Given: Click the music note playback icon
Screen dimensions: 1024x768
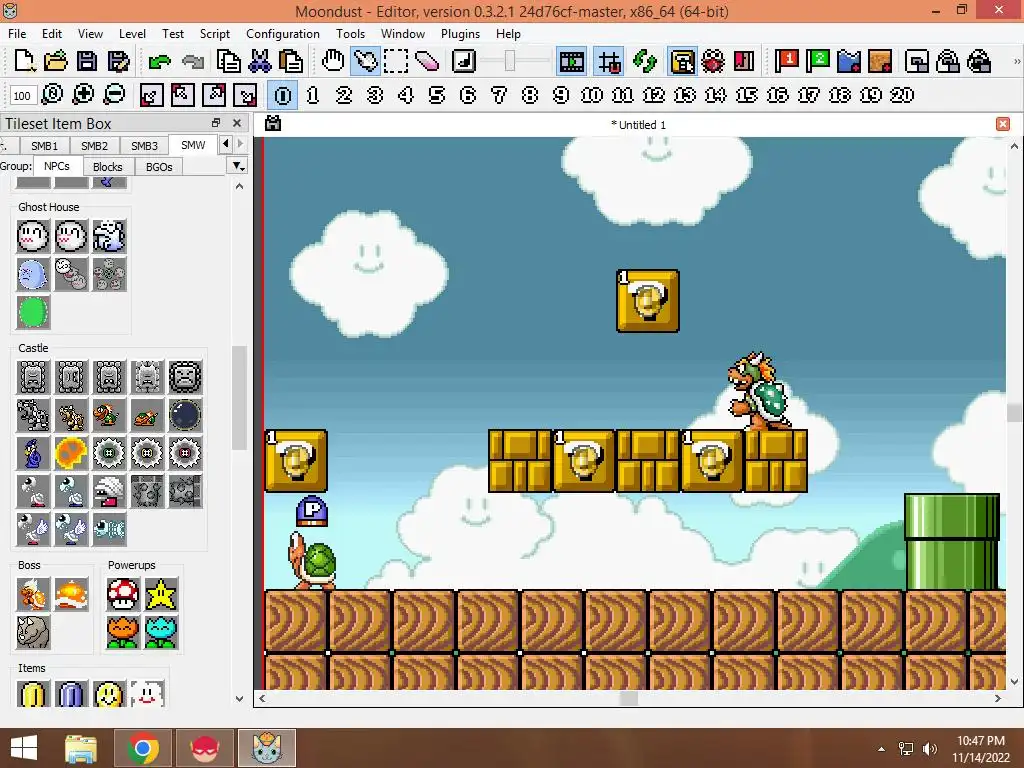Looking at the screenshot, I should pyautogui.click(x=464, y=61).
